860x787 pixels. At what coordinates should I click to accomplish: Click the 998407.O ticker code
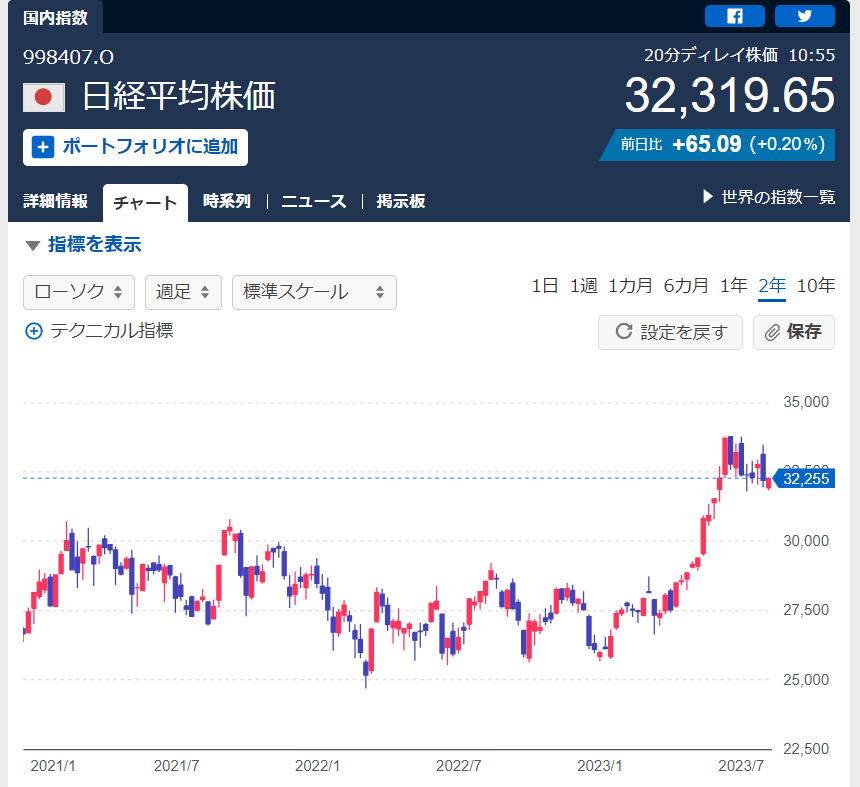pos(69,57)
